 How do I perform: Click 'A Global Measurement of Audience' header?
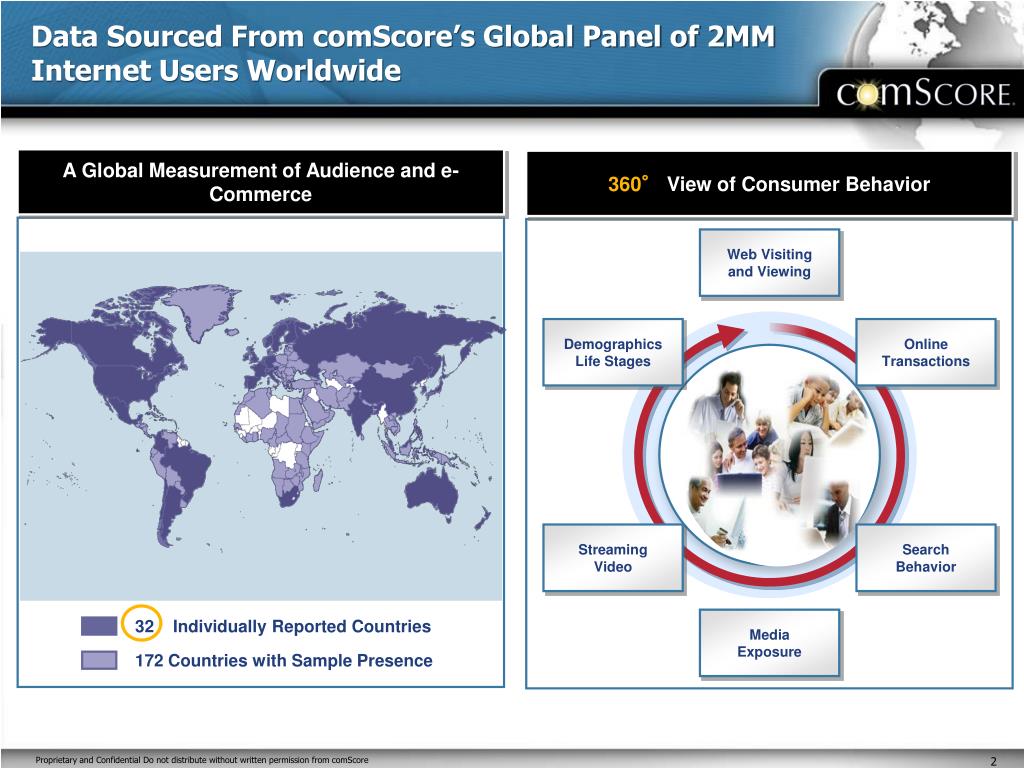pos(261,182)
